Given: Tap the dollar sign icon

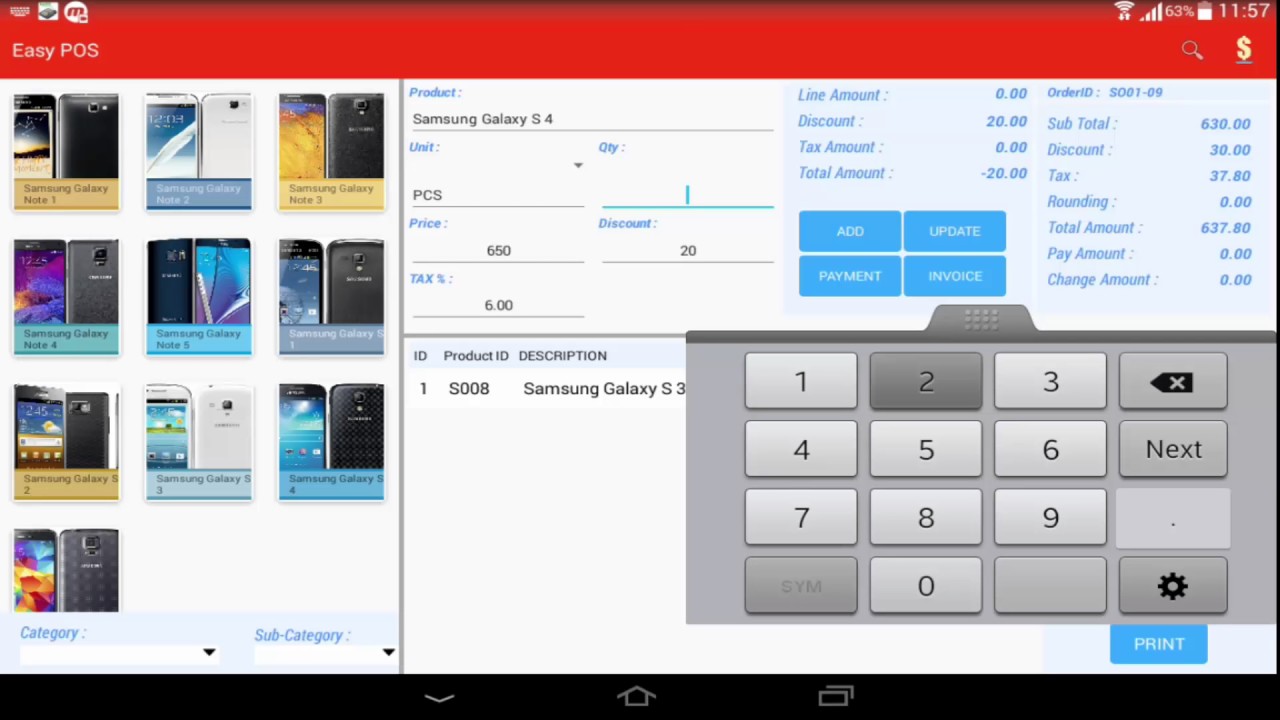Looking at the screenshot, I should pyautogui.click(x=1244, y=50).
